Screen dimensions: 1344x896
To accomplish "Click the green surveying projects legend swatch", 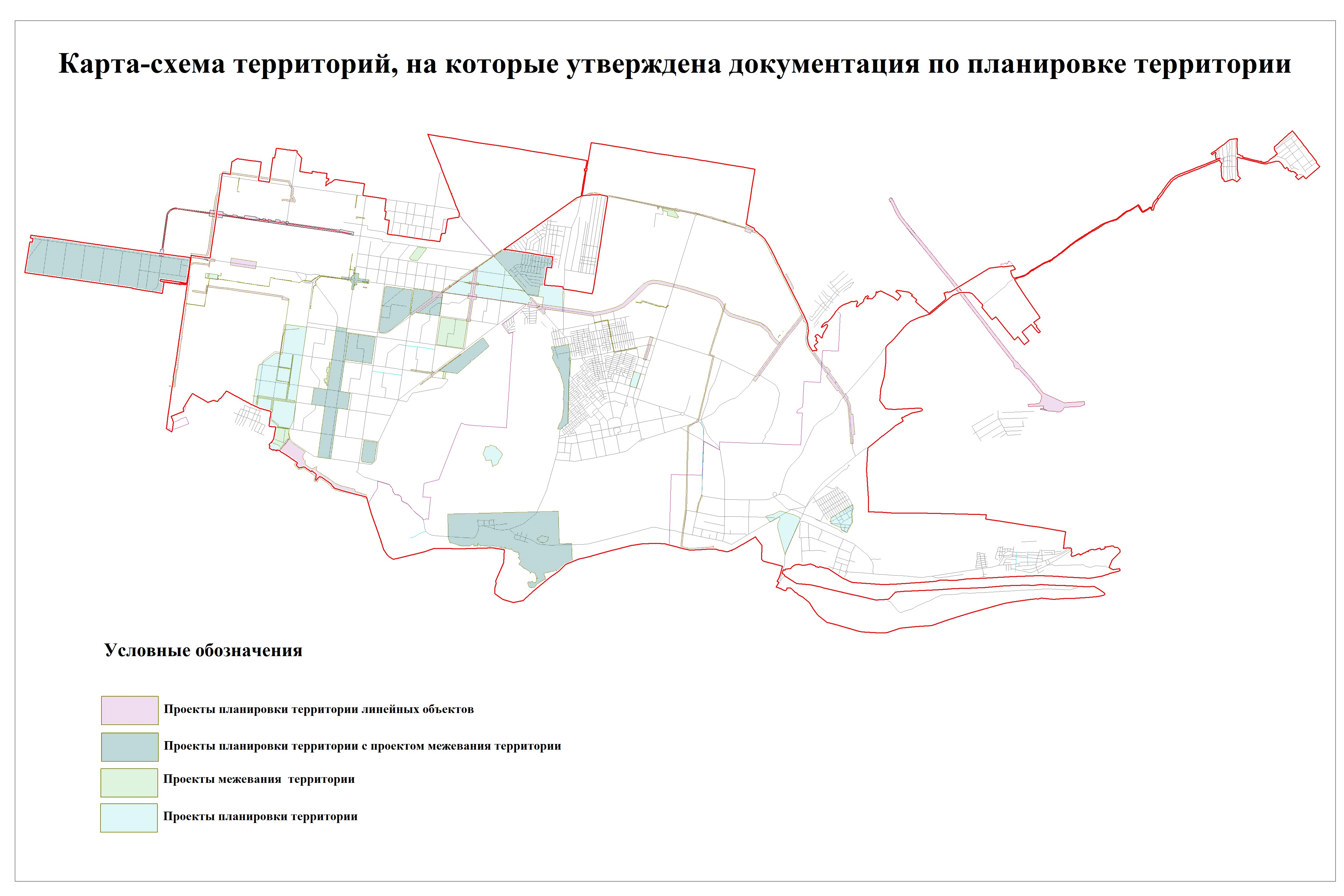I will (x=129, y=782).
